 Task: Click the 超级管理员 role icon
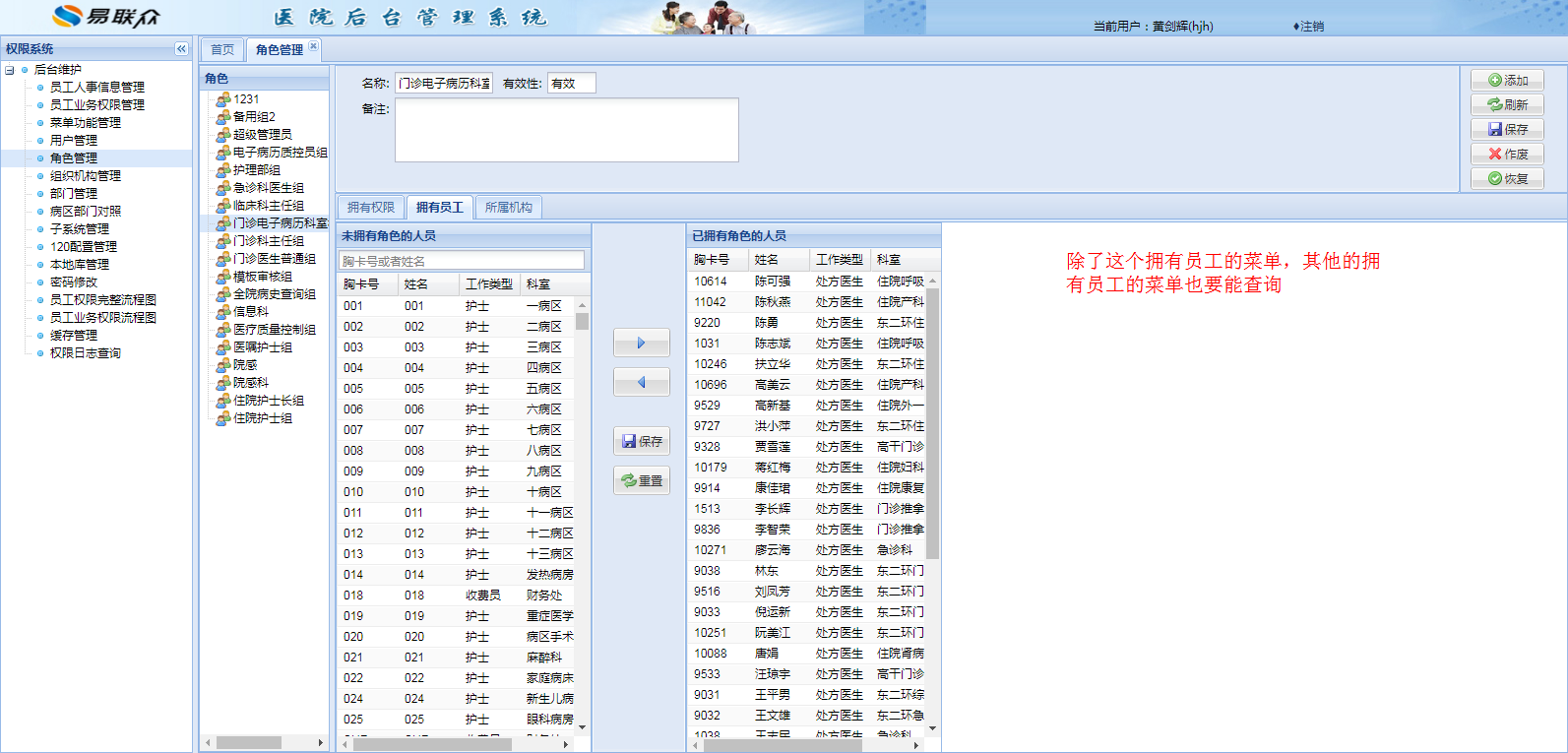(223, 135)
